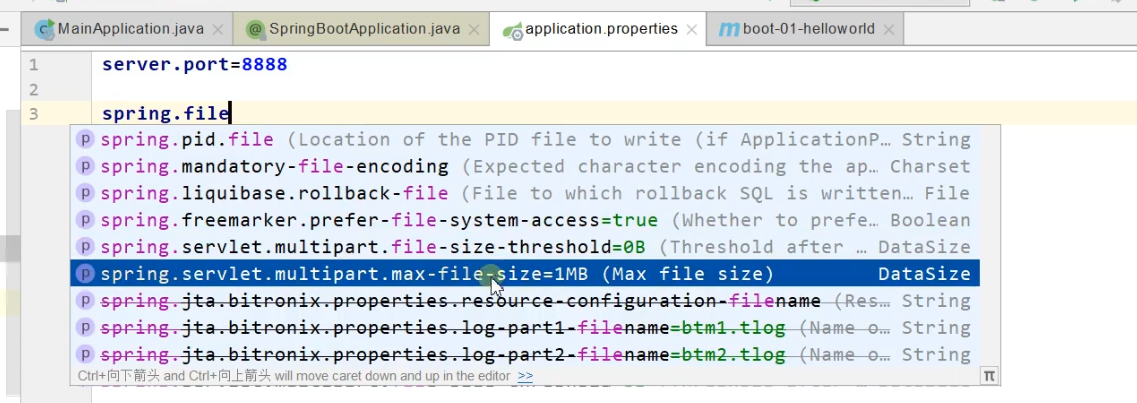This screenshot has height=403, width=1137.
Task: Click the Maven icon on boot-01-helloworld tab
Action: [x=728, y=30]
